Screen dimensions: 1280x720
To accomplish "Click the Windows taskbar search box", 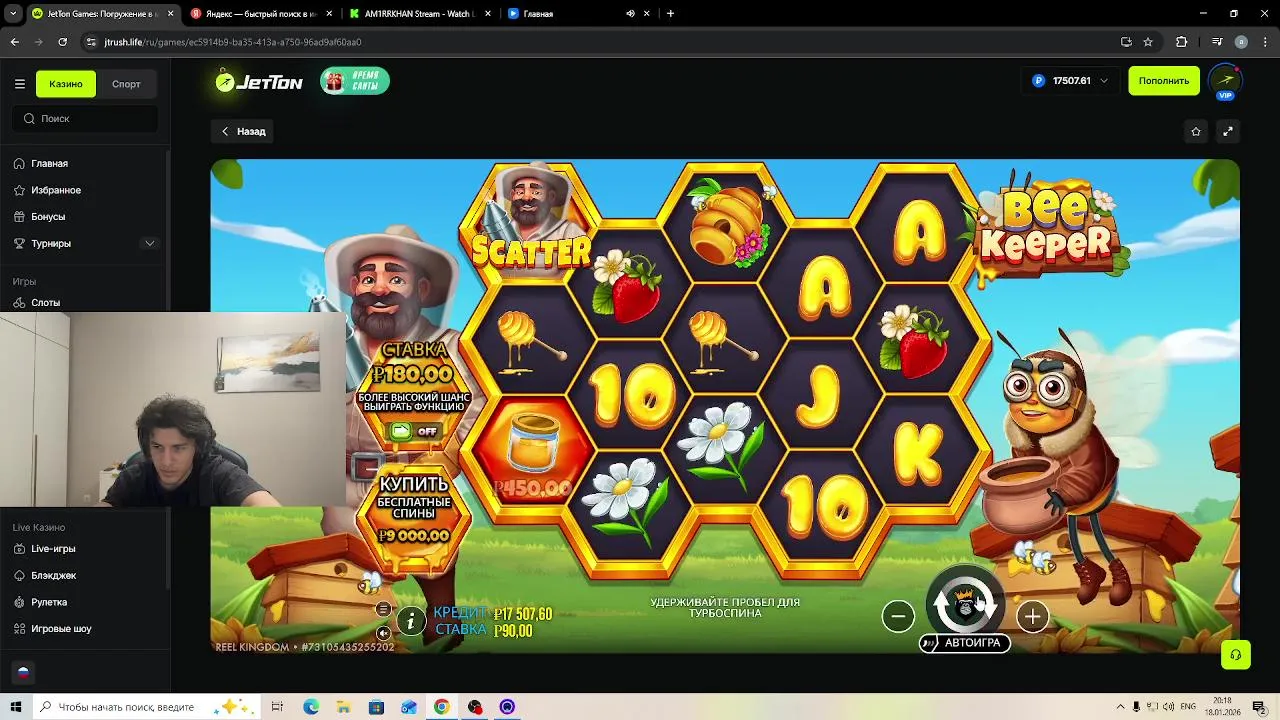I will [x=145, y=707].
